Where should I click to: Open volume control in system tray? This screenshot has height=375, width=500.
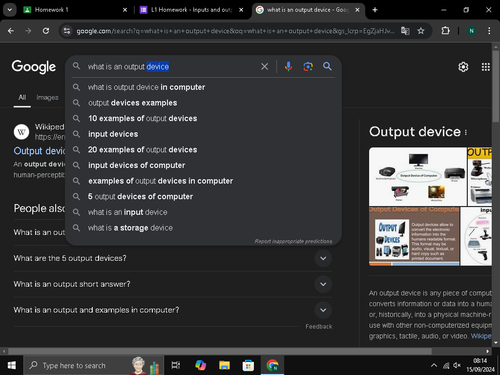457,366
